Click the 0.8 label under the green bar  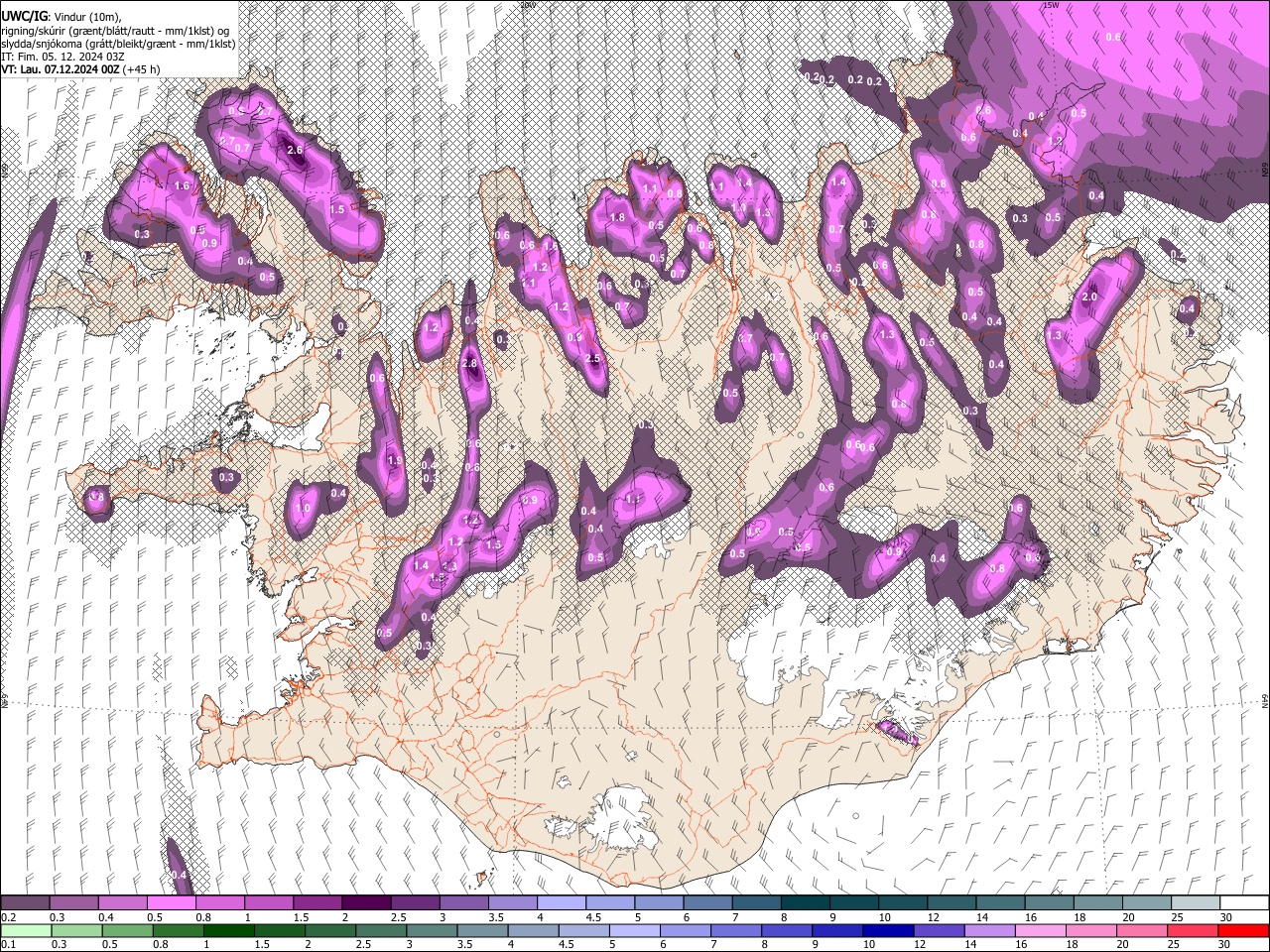pos(160,944)
